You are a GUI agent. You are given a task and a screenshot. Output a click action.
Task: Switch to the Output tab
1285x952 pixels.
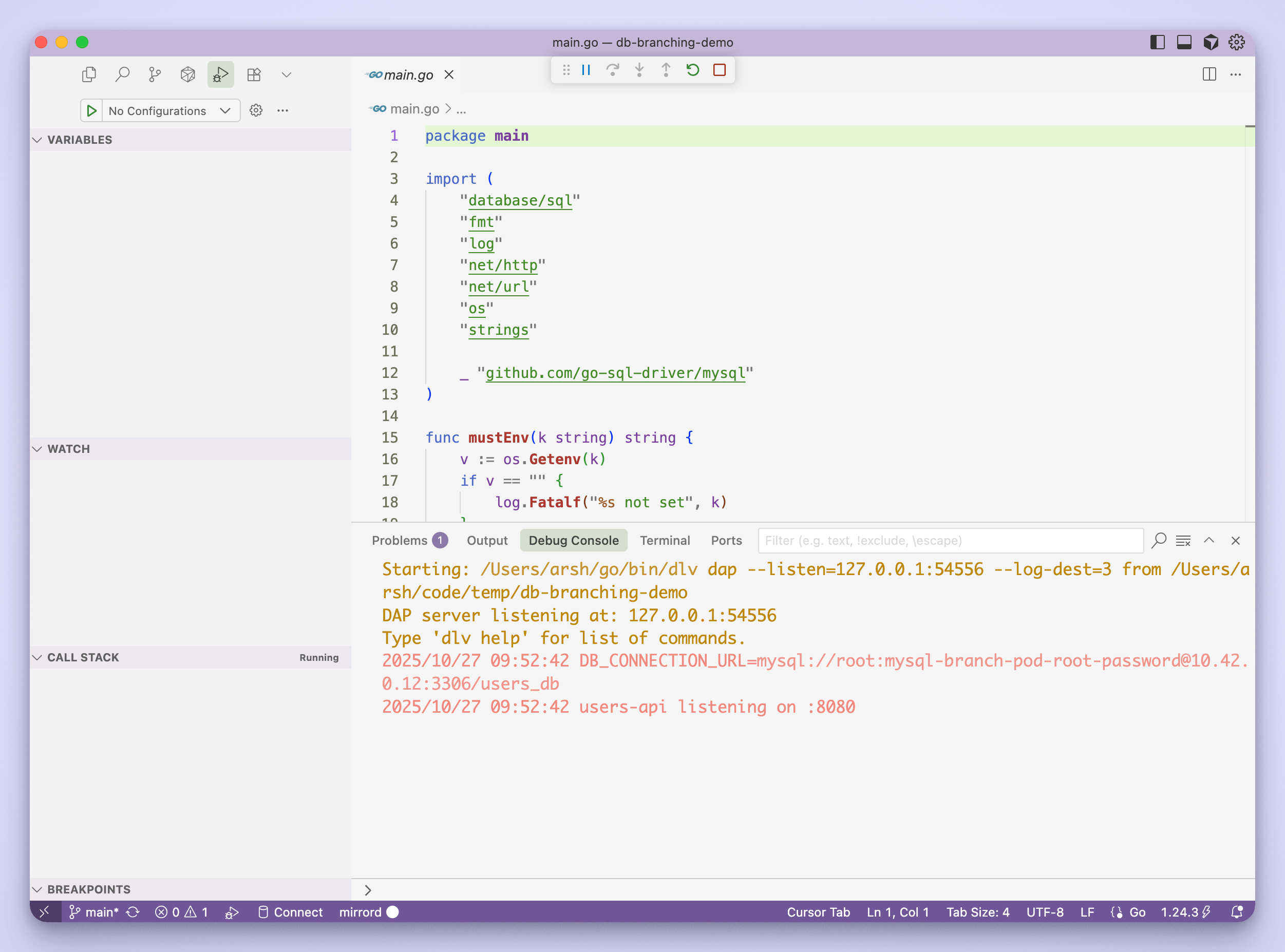[x=487, y=541]
